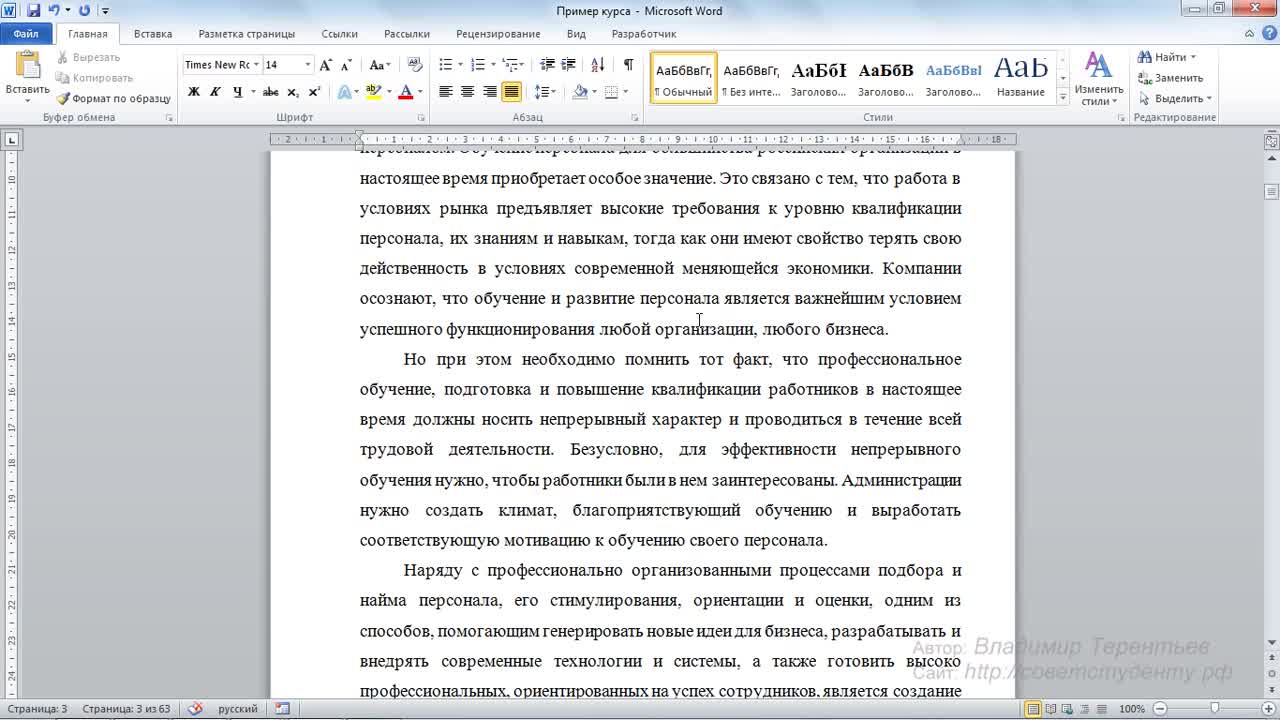Screen dimensions: 1280x720
Task: Click the 100% zoom level
Action: (1132, 709)
